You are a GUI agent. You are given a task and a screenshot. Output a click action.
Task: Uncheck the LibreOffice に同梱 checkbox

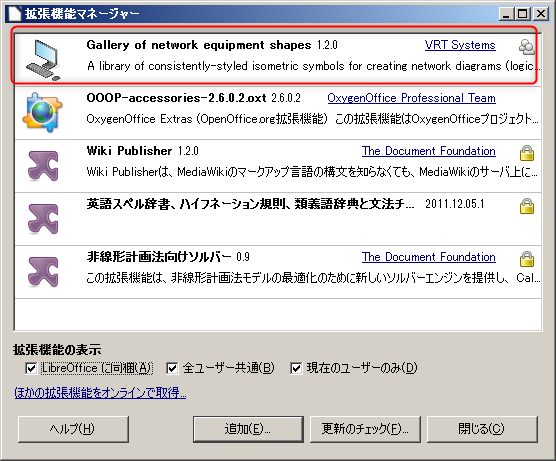[31, 368]
